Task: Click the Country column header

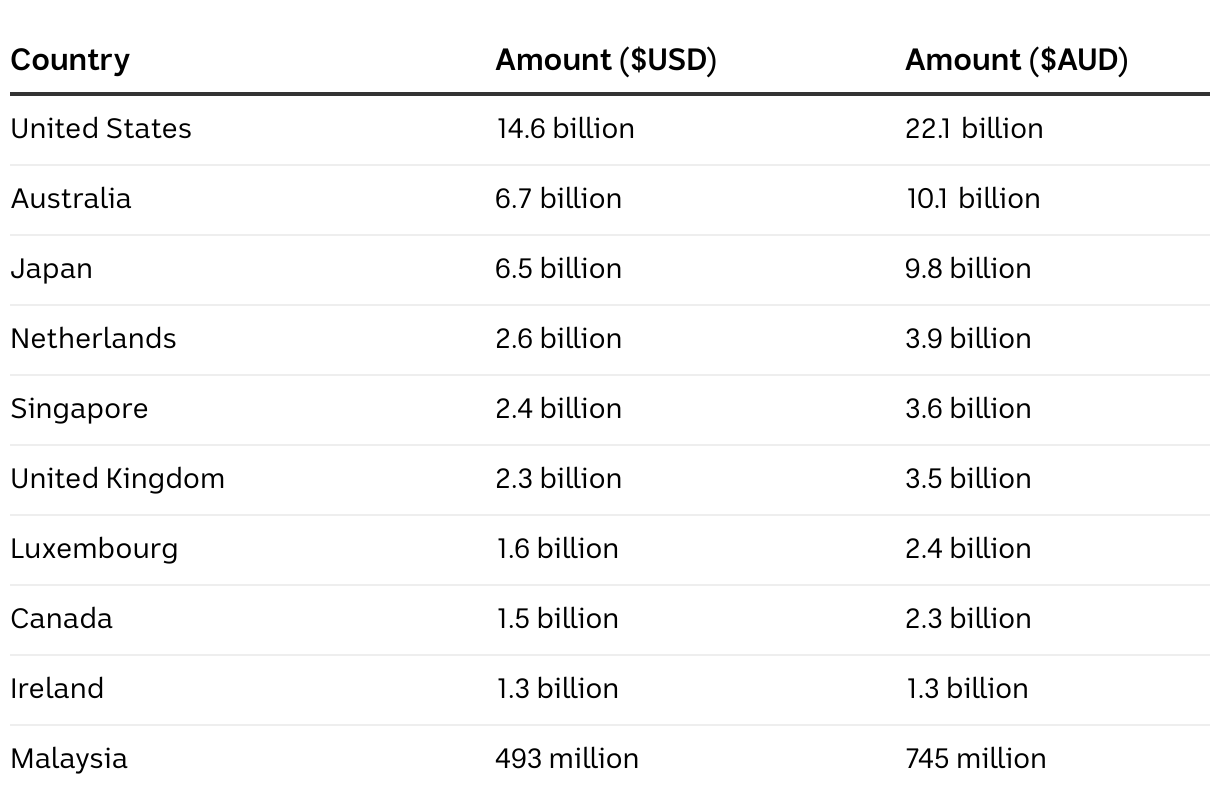Action: [70, 60]
